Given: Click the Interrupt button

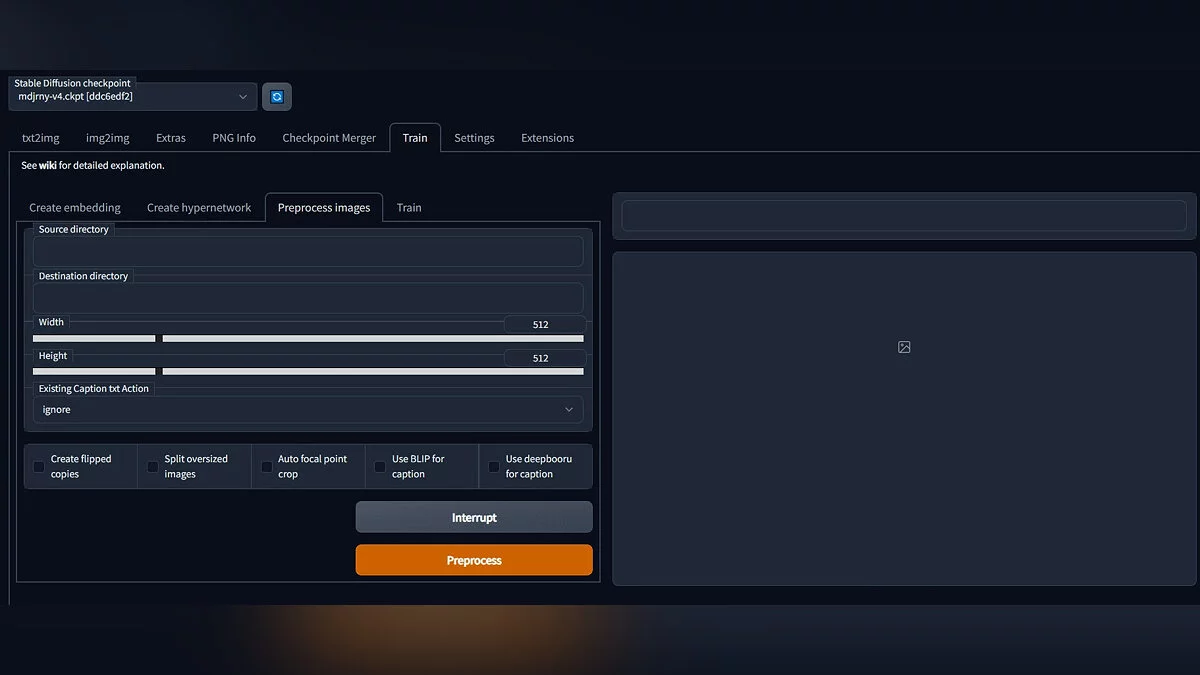Looking at the screenshot, I should tap(474, 518).
